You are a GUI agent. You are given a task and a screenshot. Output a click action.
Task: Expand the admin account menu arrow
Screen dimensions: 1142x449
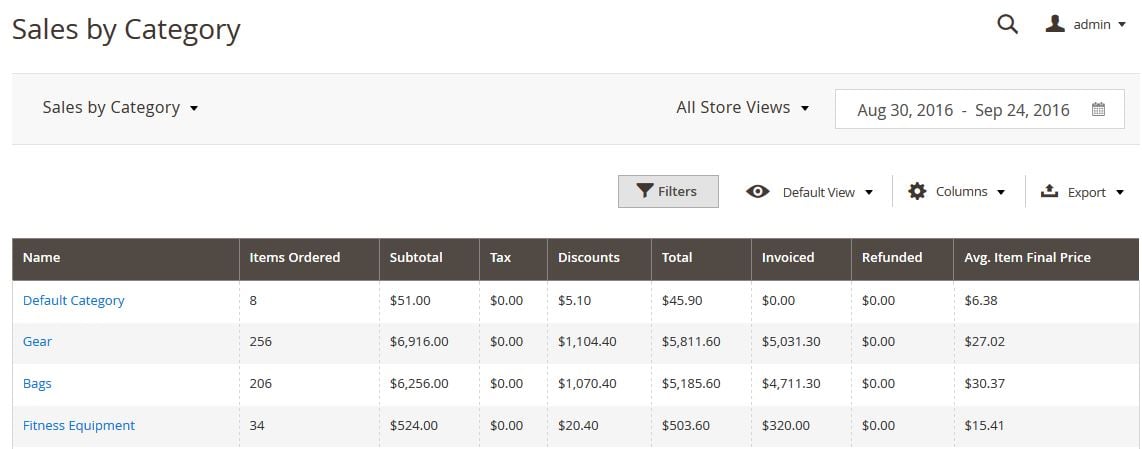coord(1122,25)
